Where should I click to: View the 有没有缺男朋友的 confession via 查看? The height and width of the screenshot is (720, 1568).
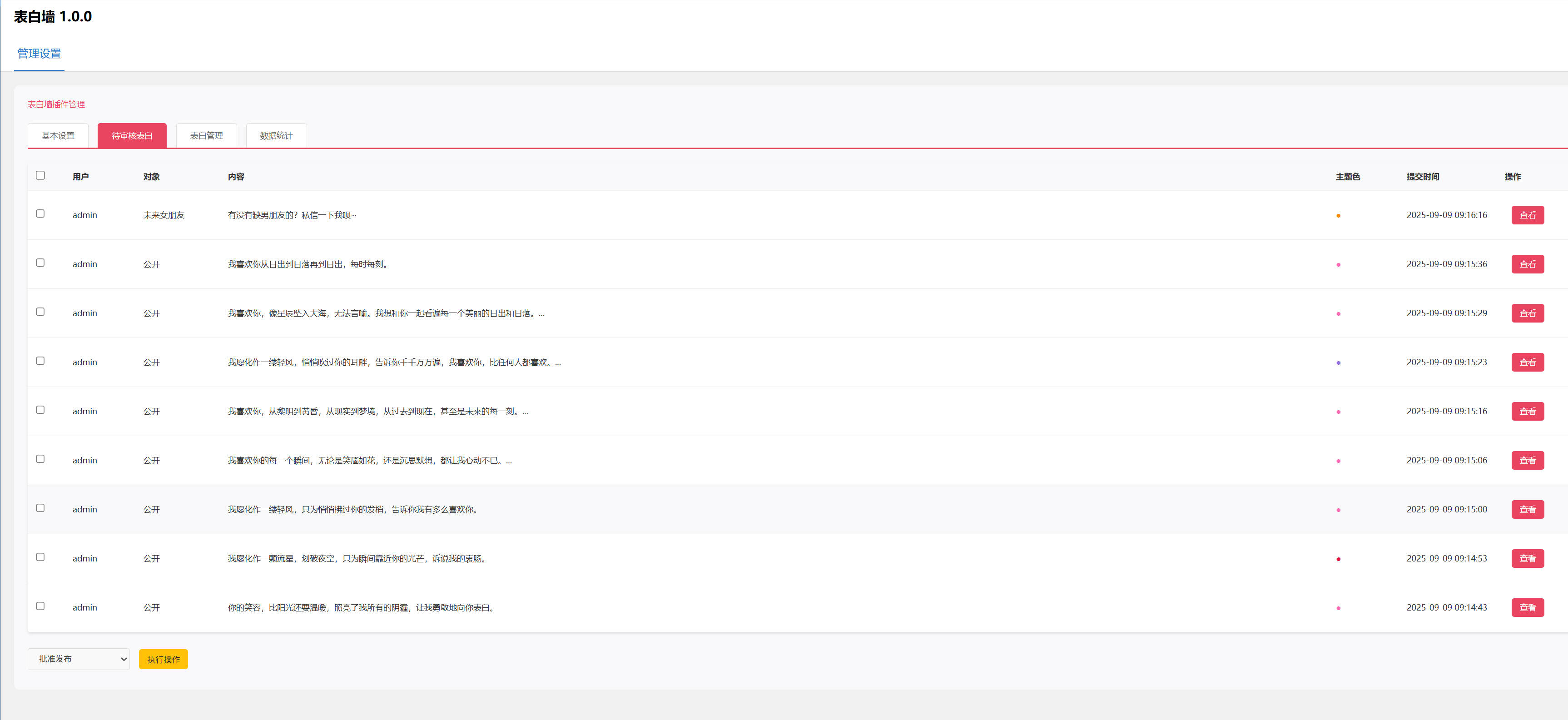click(x=1527, y=215)
